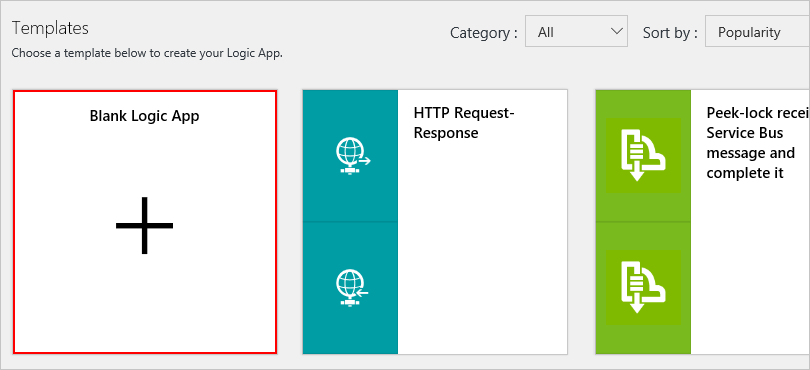Click the Blank Logic App title text

coord(145,116)
